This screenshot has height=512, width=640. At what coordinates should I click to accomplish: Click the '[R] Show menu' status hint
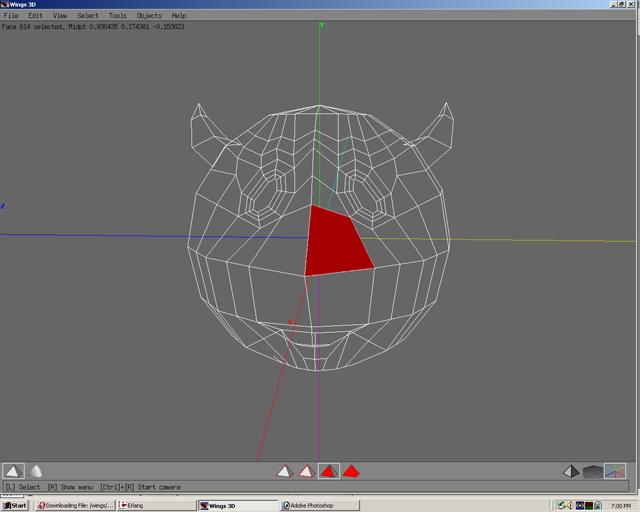tap(70, 487)
